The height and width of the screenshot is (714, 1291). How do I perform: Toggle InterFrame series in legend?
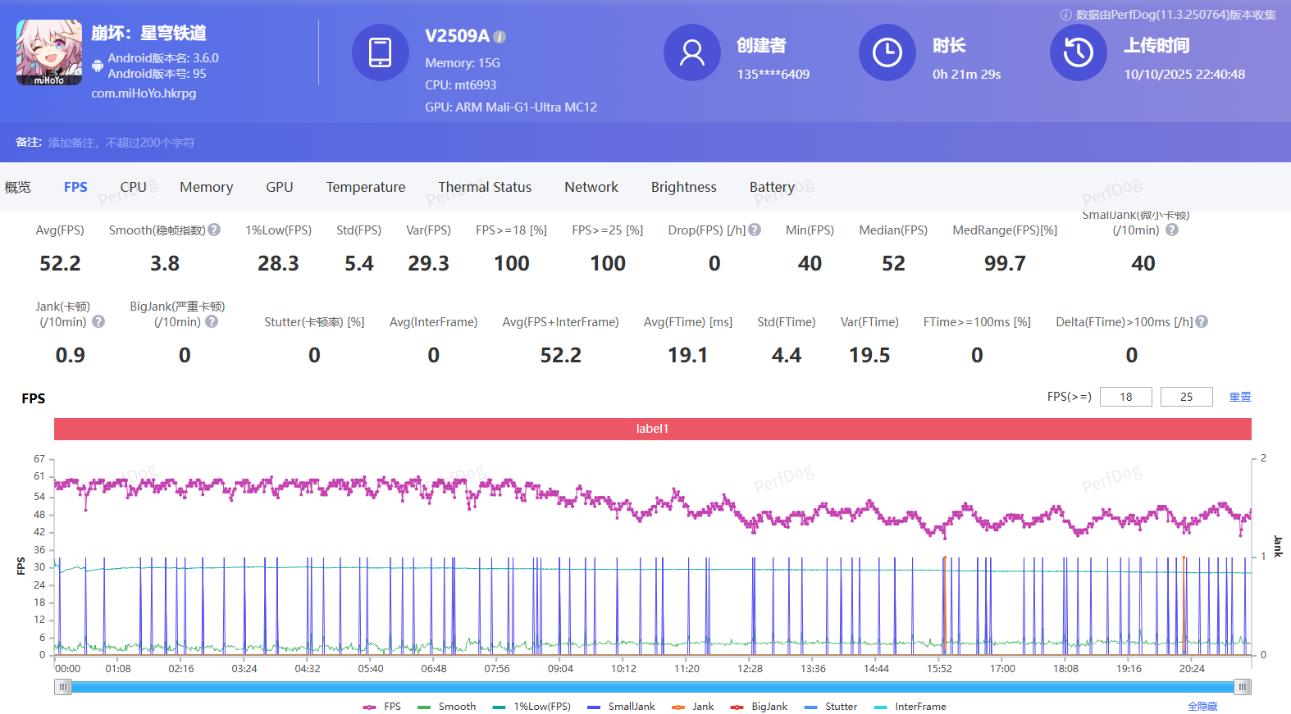coord(910,706)
